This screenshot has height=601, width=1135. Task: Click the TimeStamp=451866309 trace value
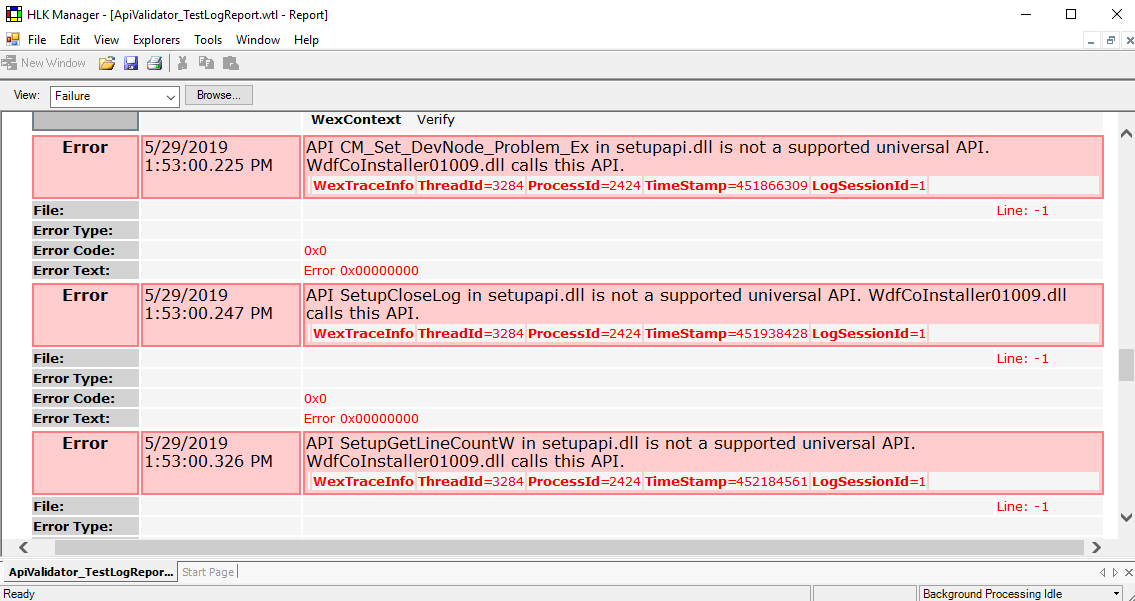(x=726, y=185)
